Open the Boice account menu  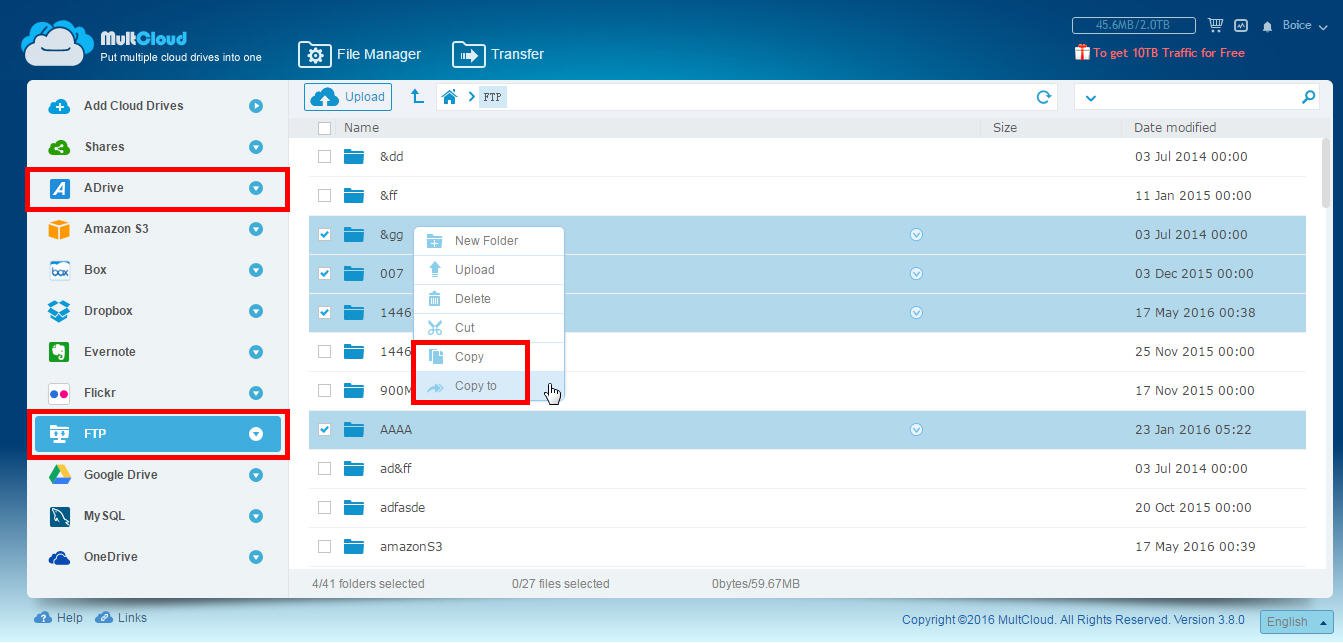coord(1305,26)
